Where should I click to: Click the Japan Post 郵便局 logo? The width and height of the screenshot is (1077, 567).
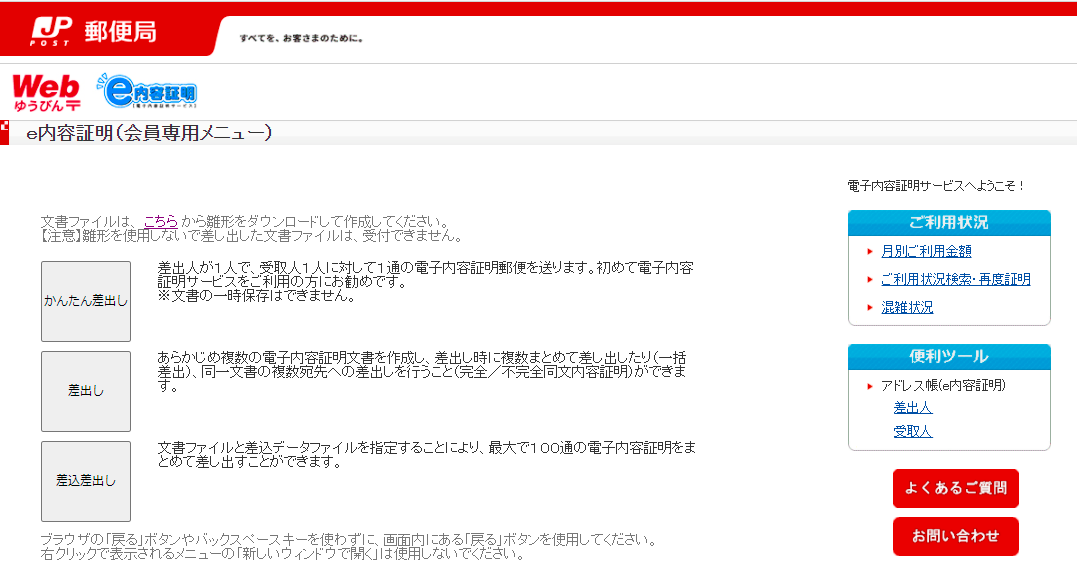94,32
